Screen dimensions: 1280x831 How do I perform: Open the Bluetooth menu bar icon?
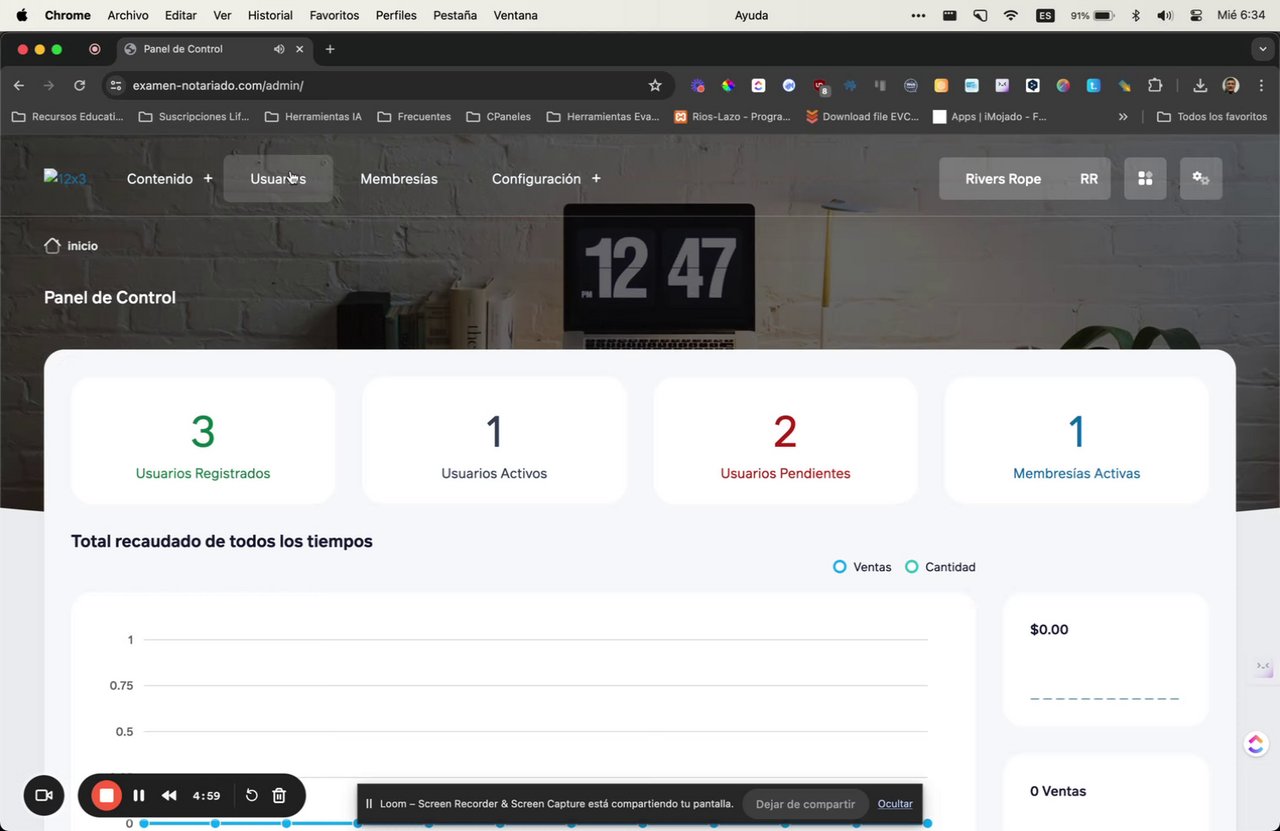coord(1135,15)
